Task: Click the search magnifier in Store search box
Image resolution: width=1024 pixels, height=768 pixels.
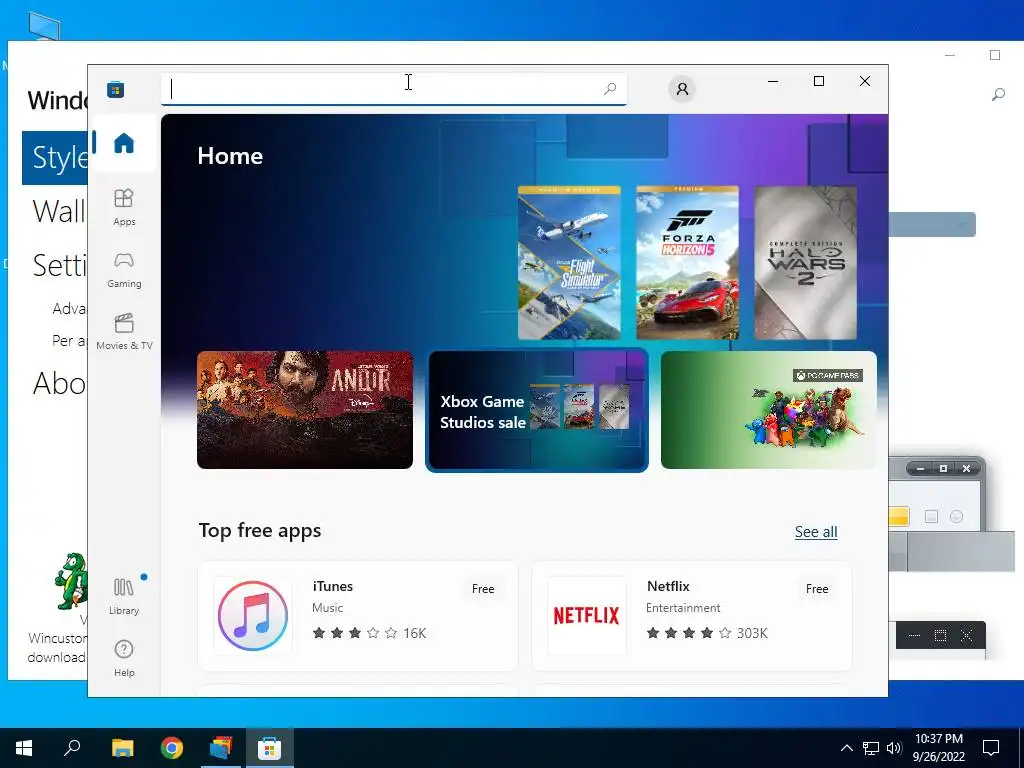Action: pos(610,89)
